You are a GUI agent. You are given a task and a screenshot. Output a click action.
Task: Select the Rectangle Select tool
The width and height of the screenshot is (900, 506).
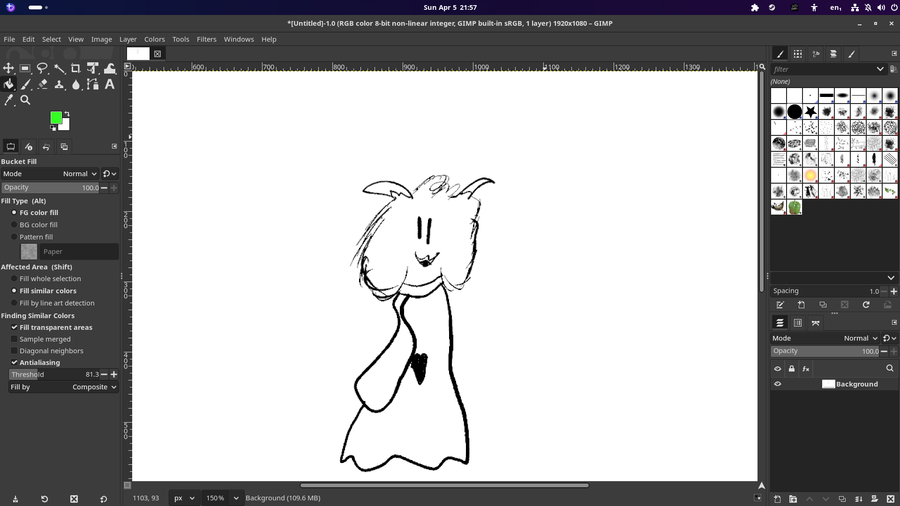25,68
